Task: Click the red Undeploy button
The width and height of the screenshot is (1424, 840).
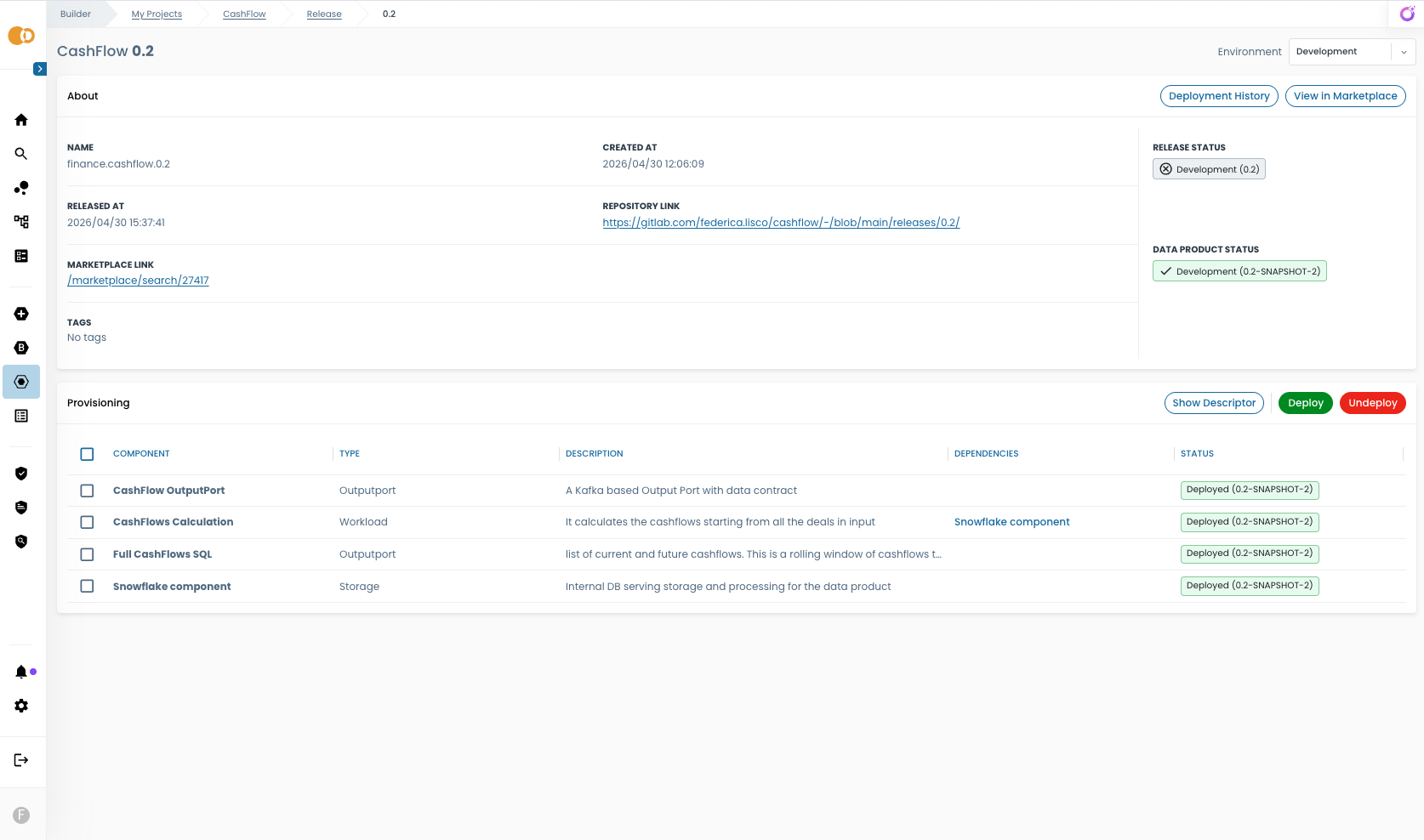Action: coord(1372,403)
